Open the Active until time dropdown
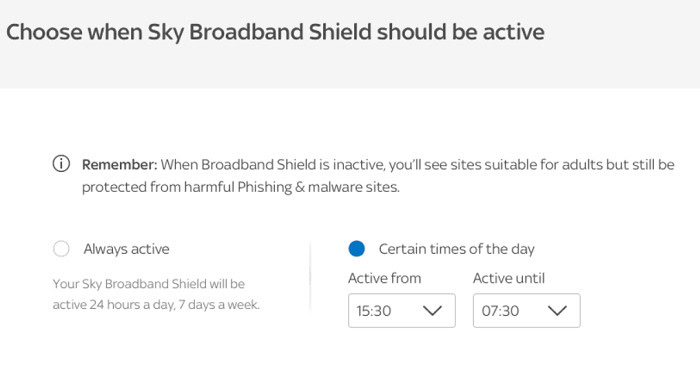Screen dimensions: 700x368 527,310
